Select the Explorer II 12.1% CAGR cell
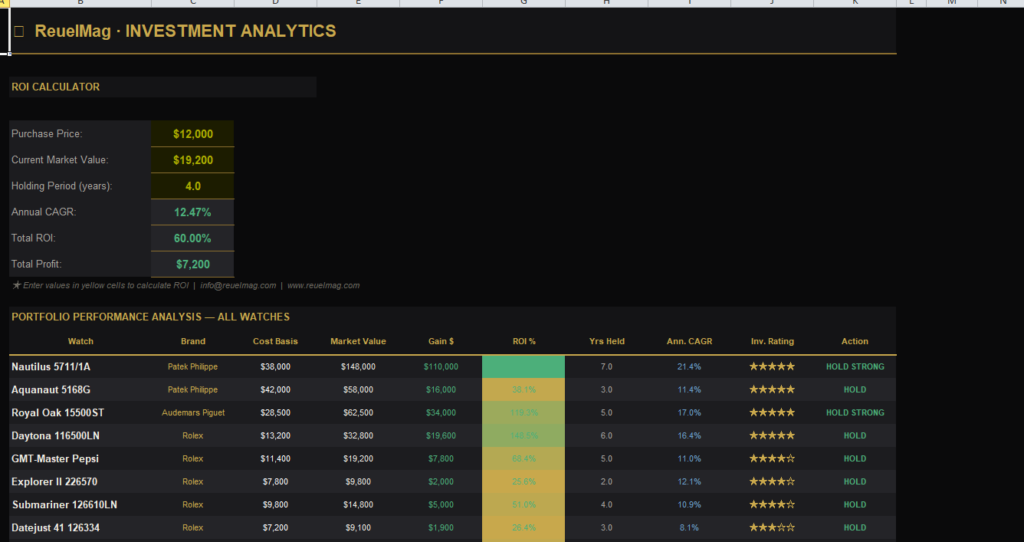Screen dimensions: 1024x542 point(689,482)
